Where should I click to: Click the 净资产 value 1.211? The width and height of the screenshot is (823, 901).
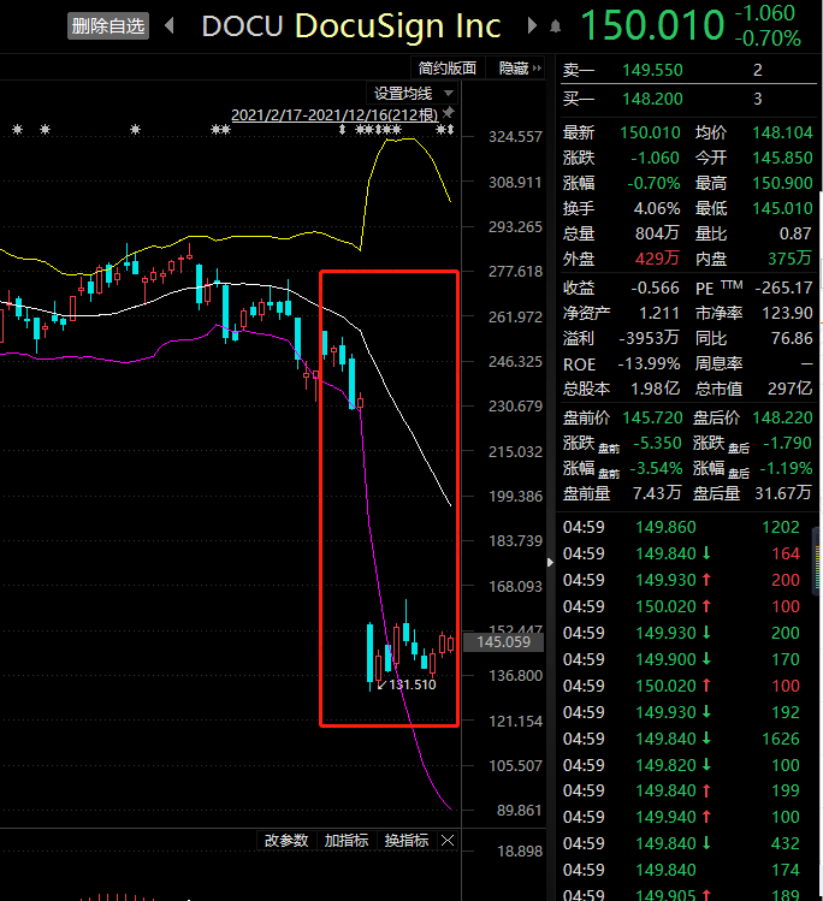(x=659, y=313)
